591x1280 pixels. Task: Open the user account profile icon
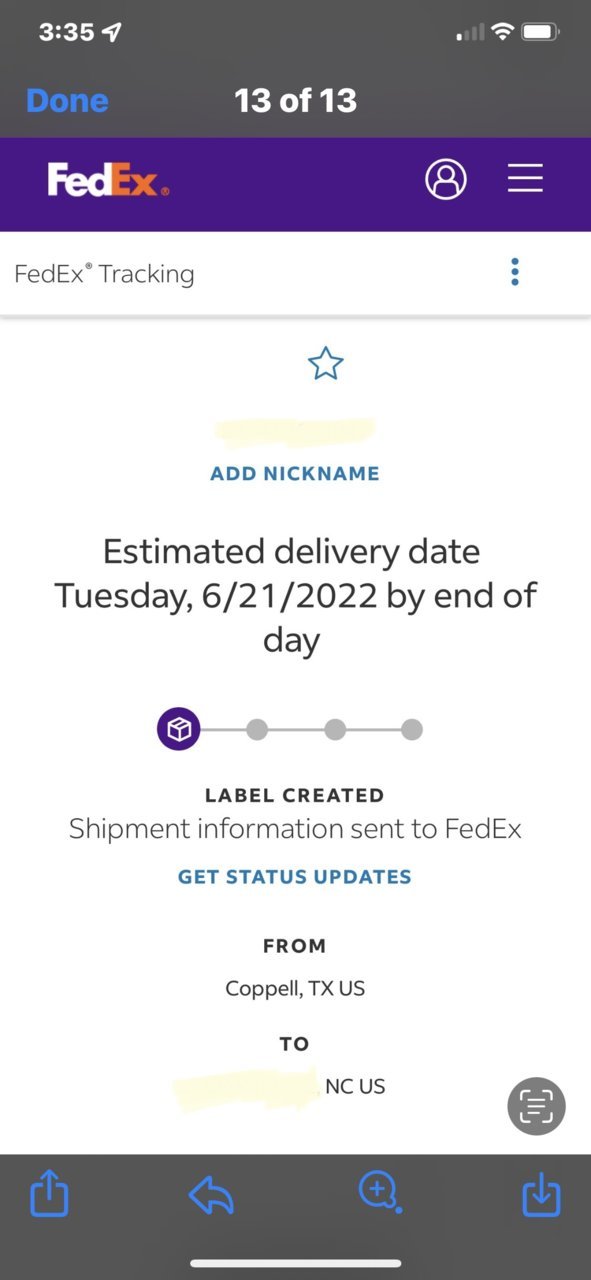click(x=446, y=179)
